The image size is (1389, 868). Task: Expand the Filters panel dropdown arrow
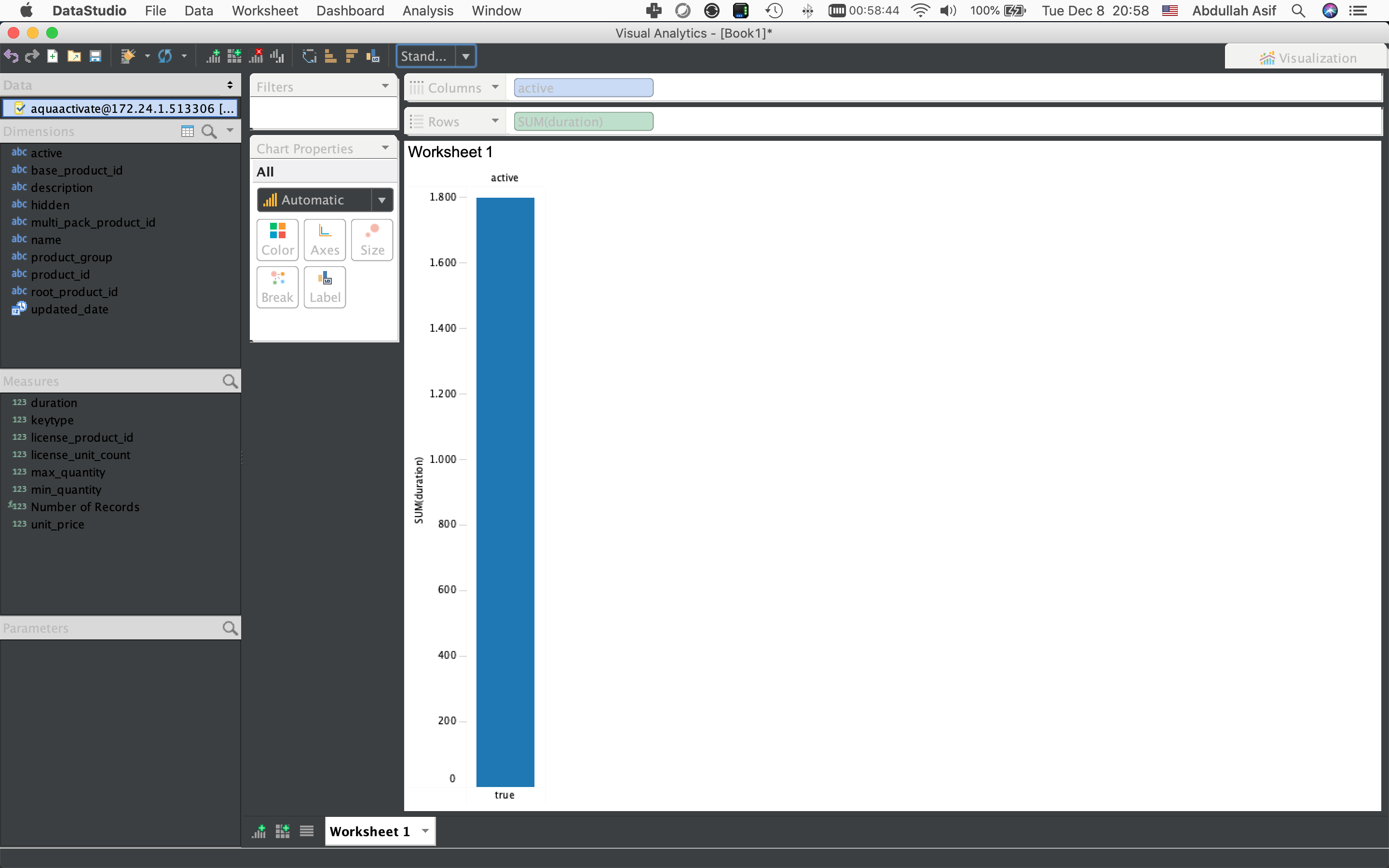385,87
